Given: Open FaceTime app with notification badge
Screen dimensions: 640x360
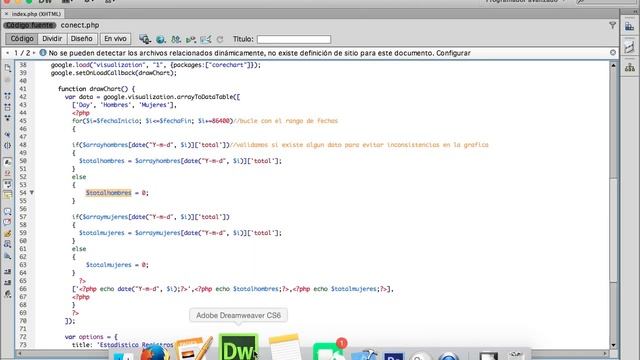Looking at the screenshot, I should [329, 350].
